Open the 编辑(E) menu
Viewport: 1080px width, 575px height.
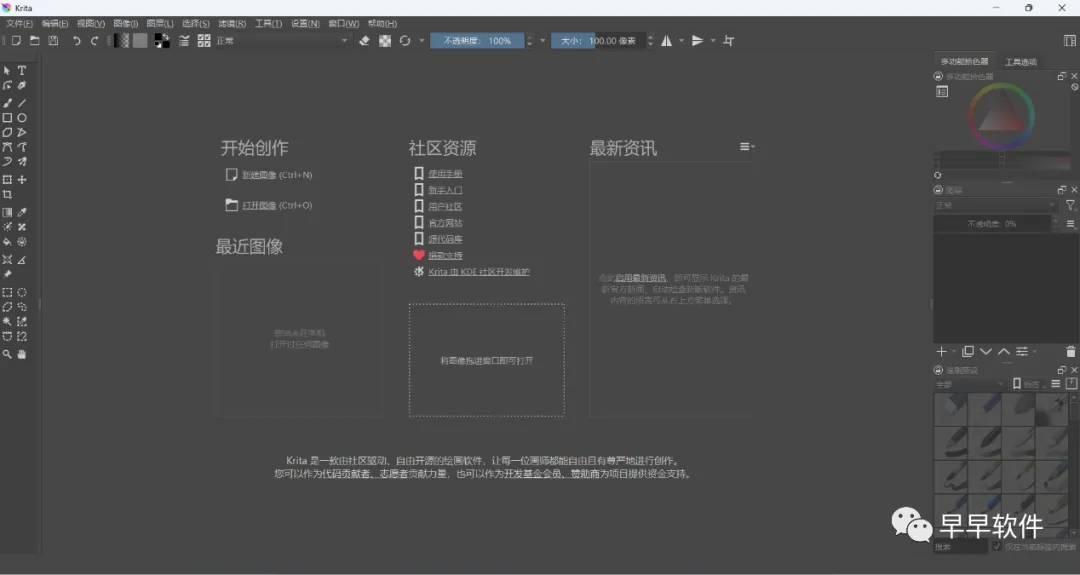[x=55, y=23]
